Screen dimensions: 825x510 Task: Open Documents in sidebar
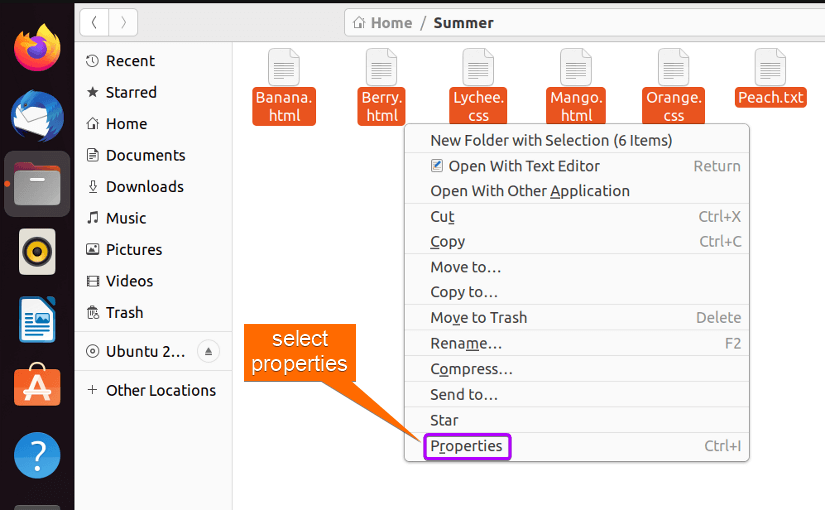point(153,156)
